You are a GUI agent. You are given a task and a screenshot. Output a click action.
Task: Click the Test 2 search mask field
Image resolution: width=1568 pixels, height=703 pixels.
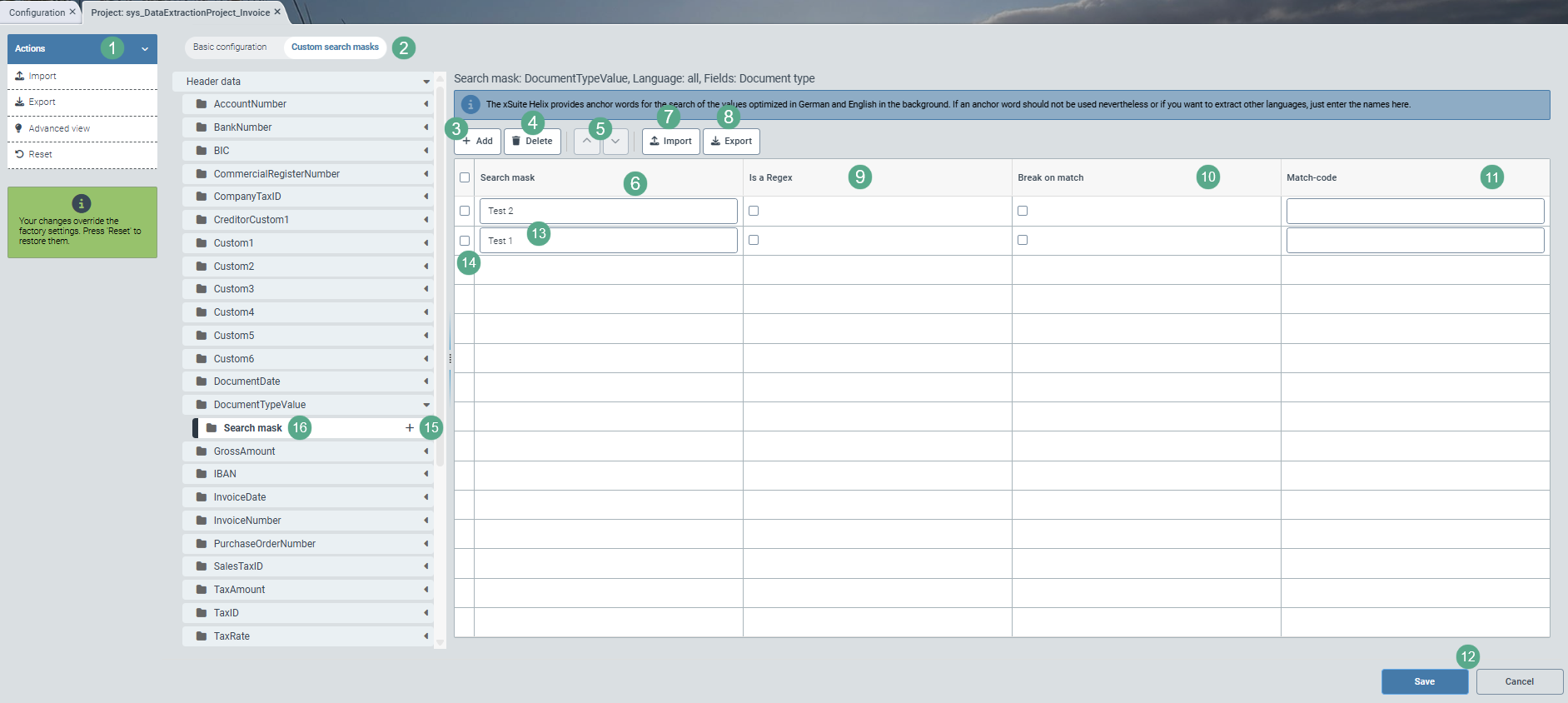[609, 211]
